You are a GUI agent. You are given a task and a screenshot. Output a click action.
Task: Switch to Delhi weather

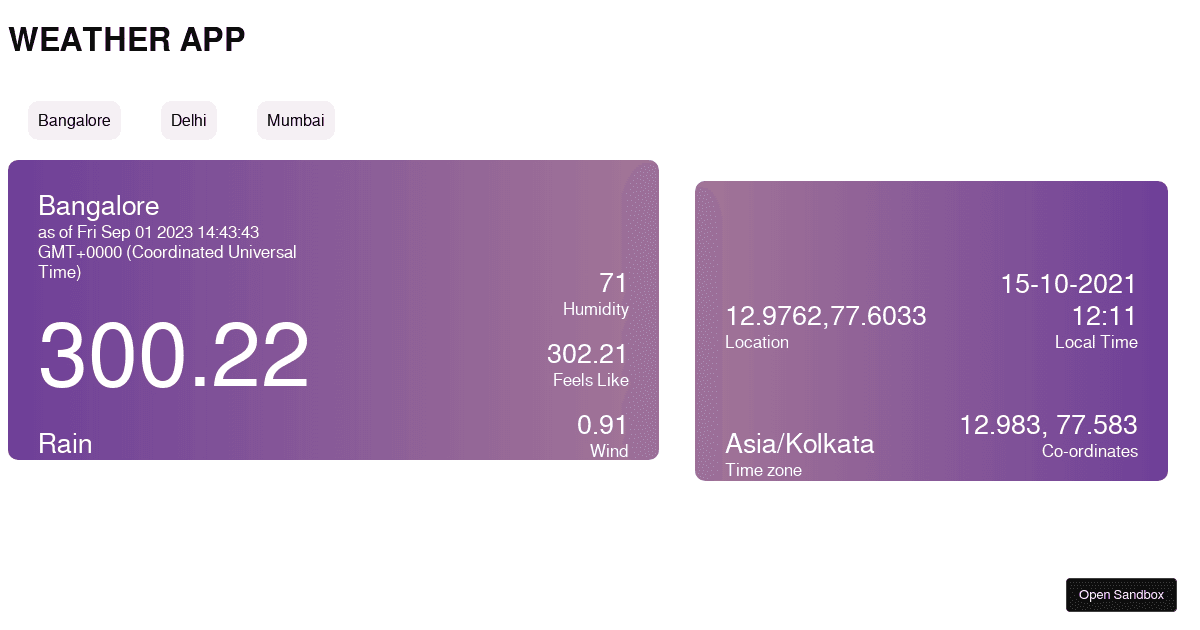click(189, 120)
